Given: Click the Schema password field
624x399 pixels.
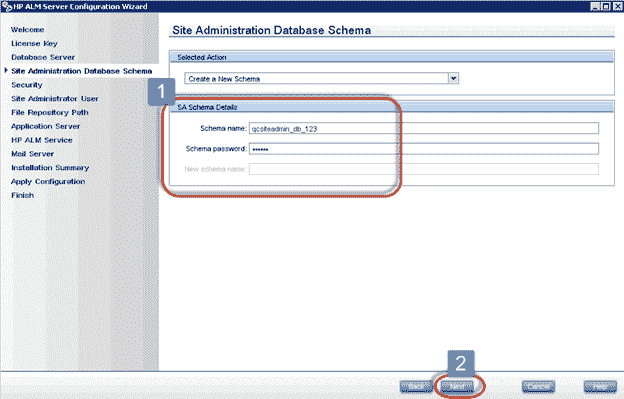Looking at the screenshot, I should [423, 149].
